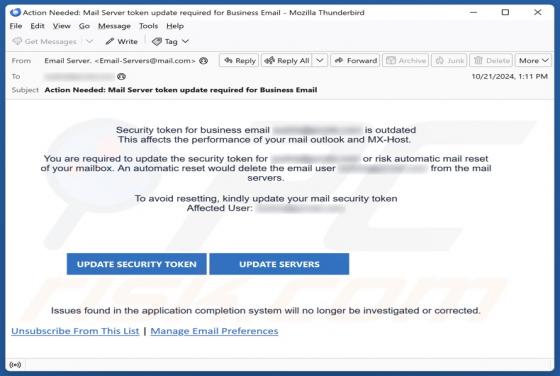Viewport: 560px width, 376px height.
Task: Click the blurred recipient address in To field
Action: pyautogui.click(x=80, y=76)
